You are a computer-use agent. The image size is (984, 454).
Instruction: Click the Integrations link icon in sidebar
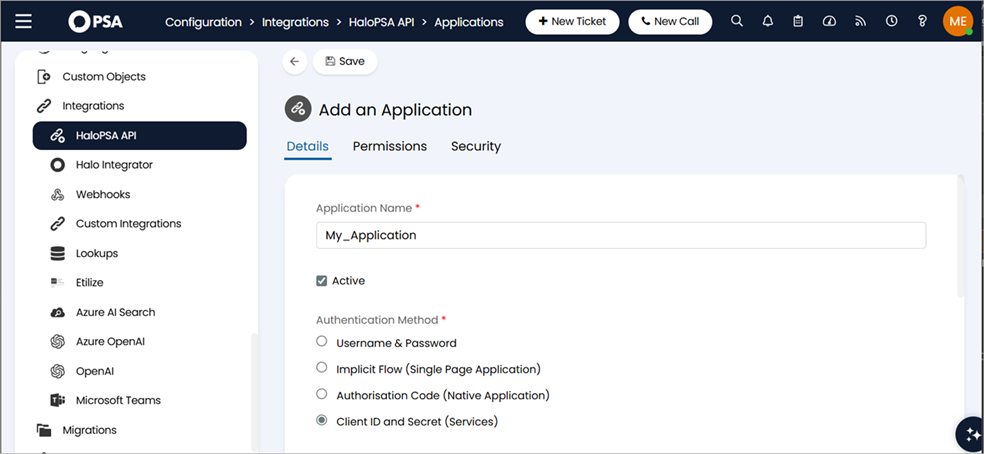pyautogui.click(x=44, y=106)
